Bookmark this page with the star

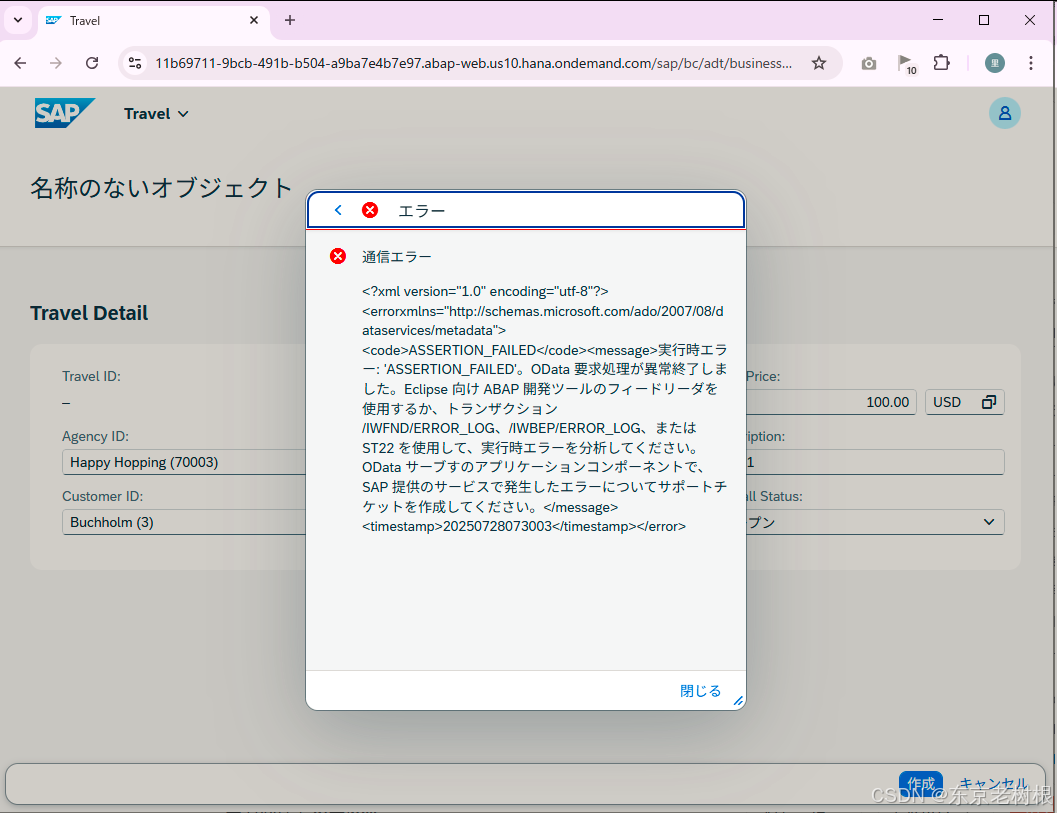point(818,63)
